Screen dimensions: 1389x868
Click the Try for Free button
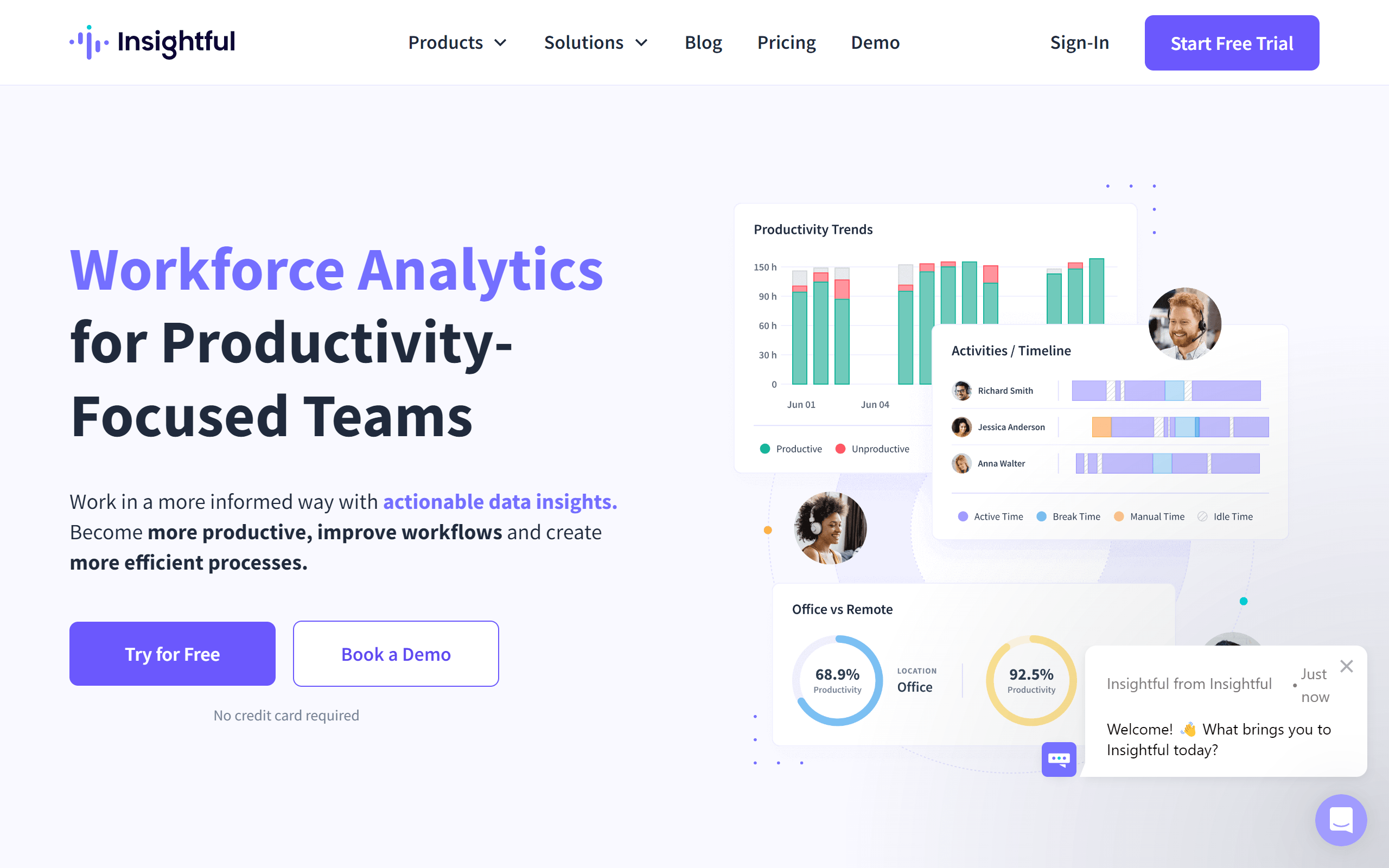point(172,654)
